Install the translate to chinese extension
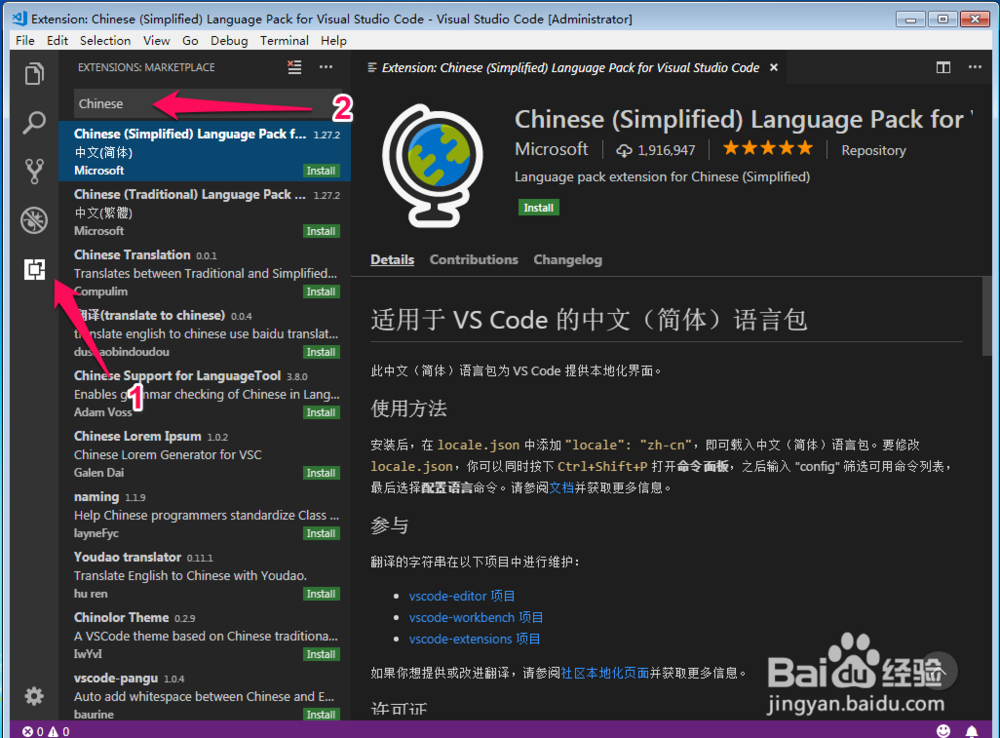This screenshot has height=738, width=1000. [x=321, y=352]
